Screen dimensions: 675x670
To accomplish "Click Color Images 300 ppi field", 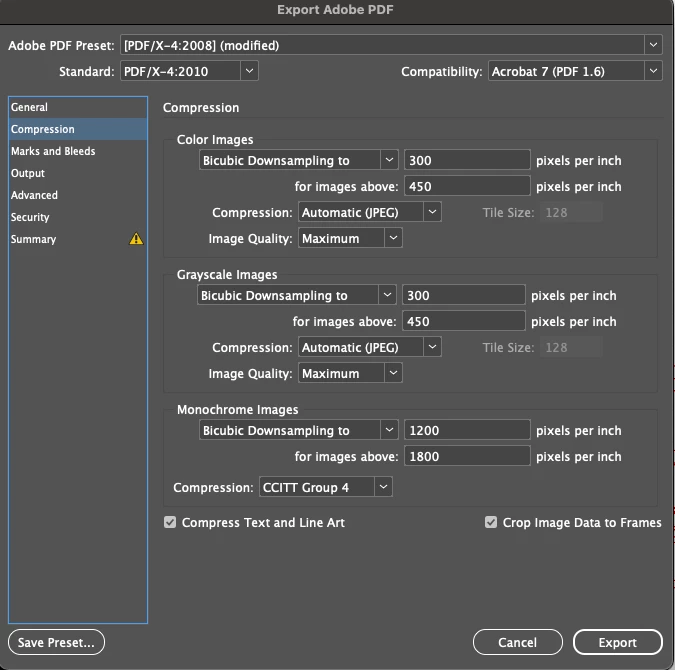I will click(x=467, y=160).
